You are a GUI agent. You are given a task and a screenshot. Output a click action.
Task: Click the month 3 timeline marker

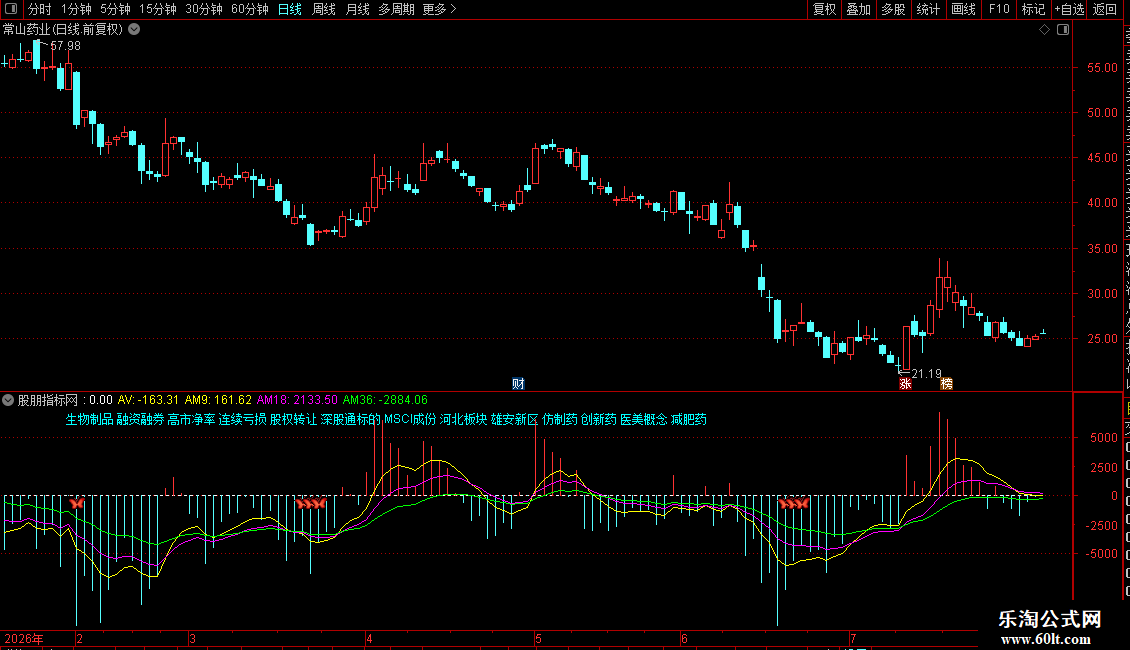point(192,639)
